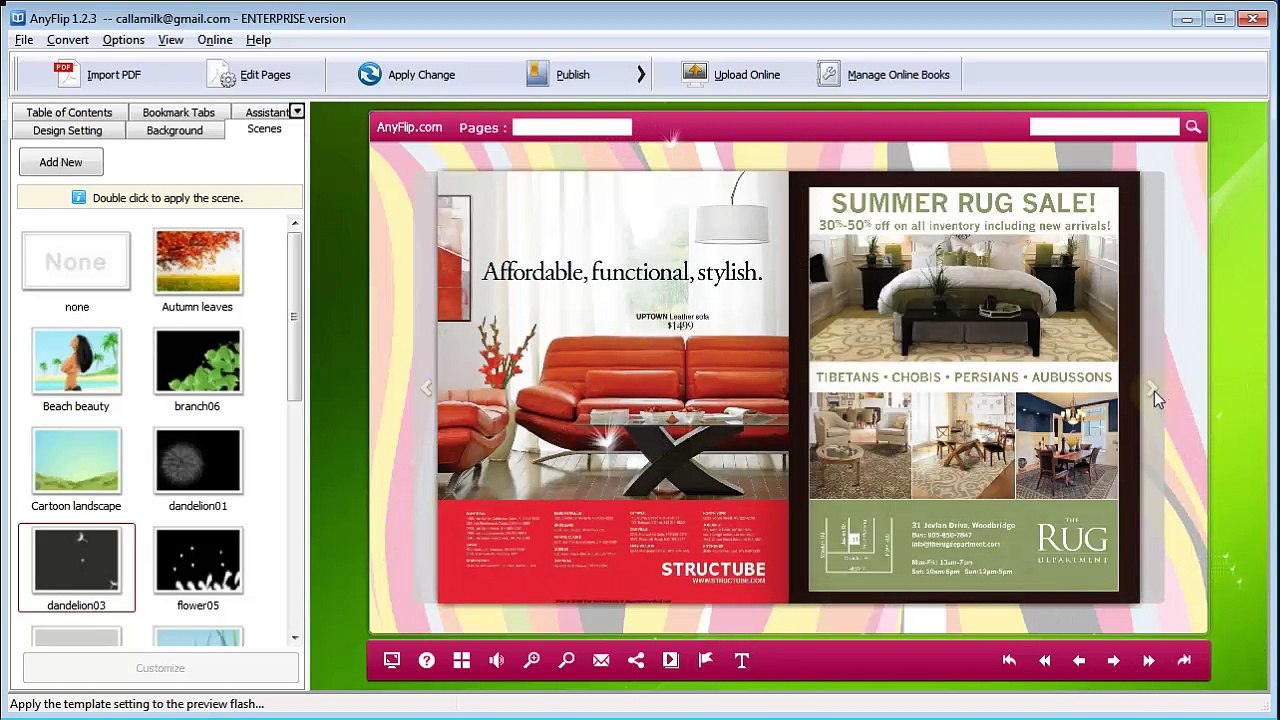Open the fullscreen view icon in the flipbook toolbar
Image resolution: width=1280 pixels, height=720 pixels.
click(392, 660)
